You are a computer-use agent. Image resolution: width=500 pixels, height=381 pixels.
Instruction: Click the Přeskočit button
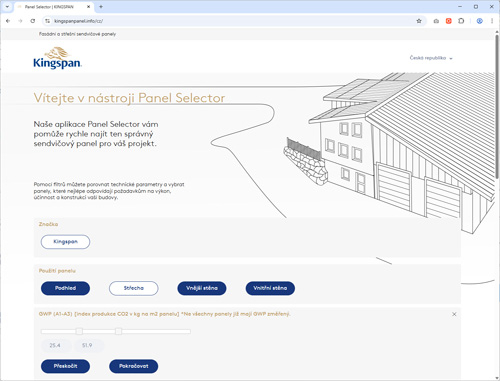tap(65, 366)
